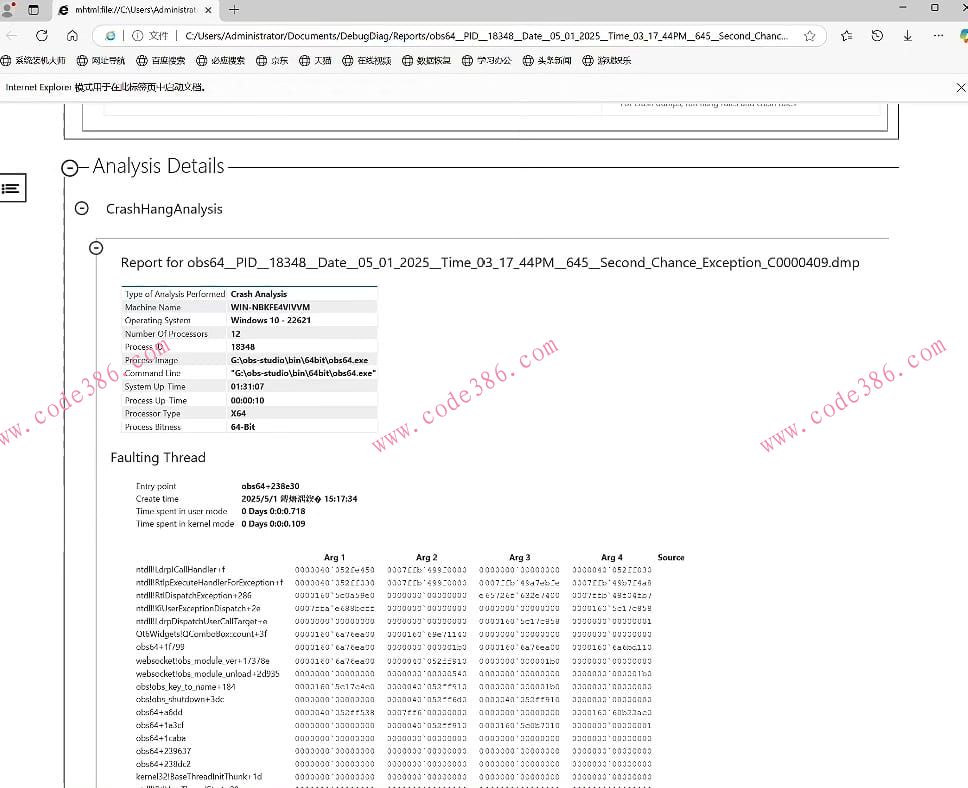Open the browser history icon

pos(877,35)
